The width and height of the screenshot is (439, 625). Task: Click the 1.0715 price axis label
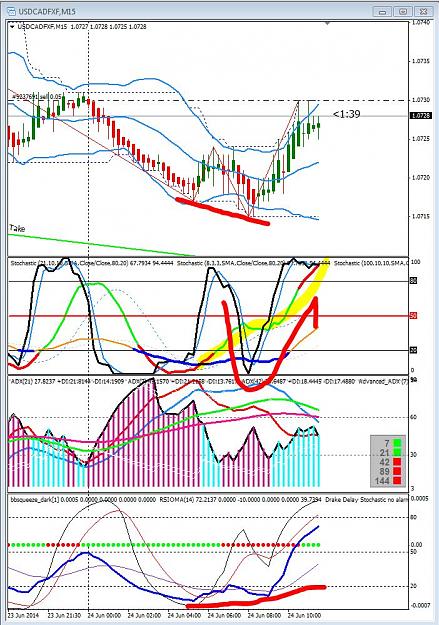point(421,216)
